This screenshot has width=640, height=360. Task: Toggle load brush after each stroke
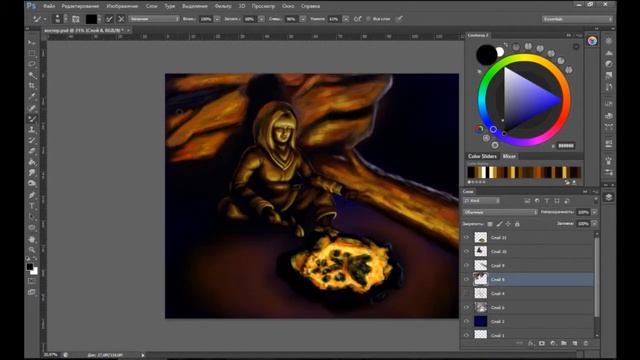[109, 19]
